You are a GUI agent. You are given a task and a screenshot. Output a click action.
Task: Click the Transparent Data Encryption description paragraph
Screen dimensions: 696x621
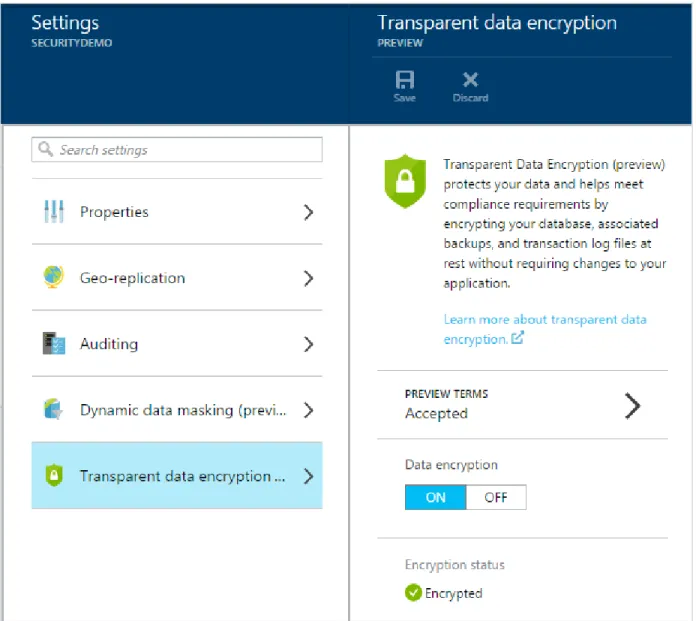(x=554, y=224)
